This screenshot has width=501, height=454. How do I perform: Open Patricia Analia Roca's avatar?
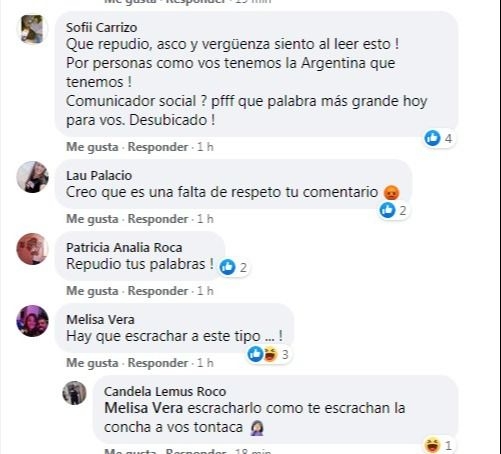(32, 249)
